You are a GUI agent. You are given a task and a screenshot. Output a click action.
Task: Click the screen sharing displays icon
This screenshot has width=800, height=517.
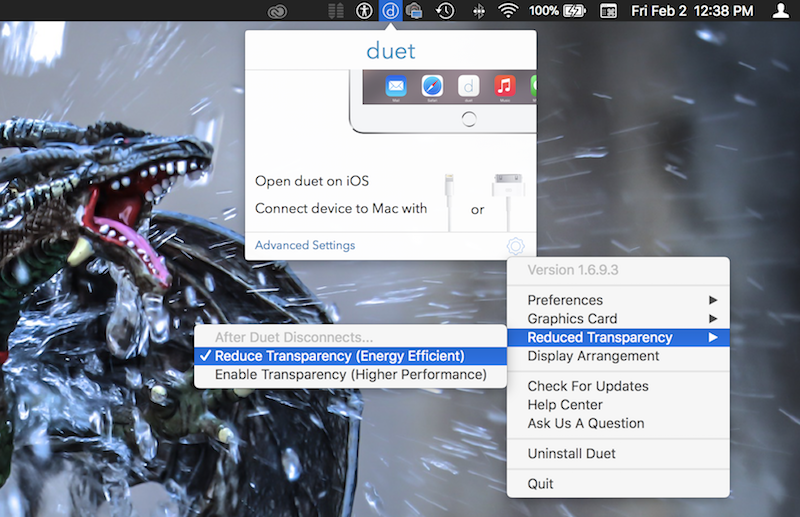tap(414, 11)
